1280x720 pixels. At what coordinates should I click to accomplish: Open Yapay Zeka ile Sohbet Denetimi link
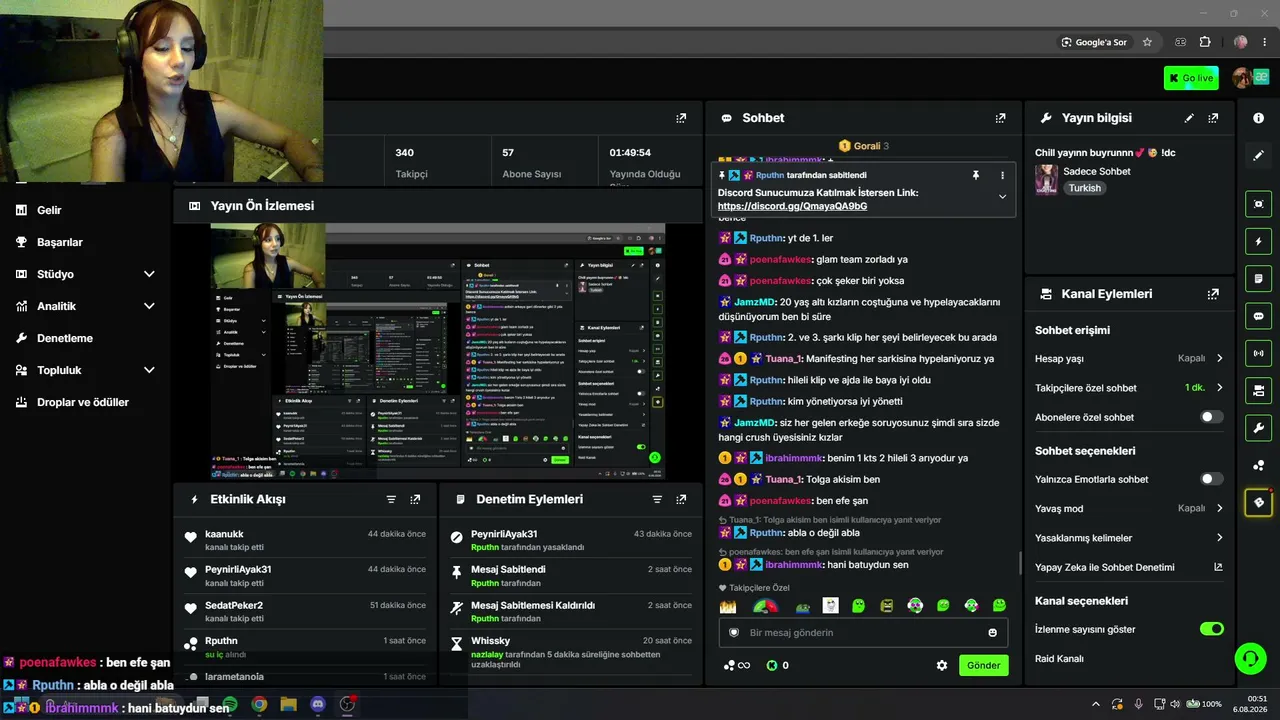pos(1129,567)
